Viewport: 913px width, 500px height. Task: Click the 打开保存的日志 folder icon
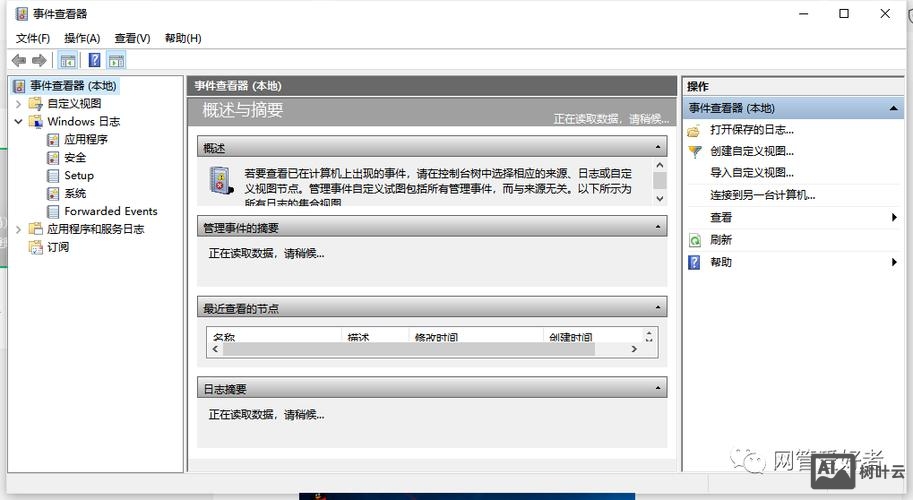pos(693,131)
